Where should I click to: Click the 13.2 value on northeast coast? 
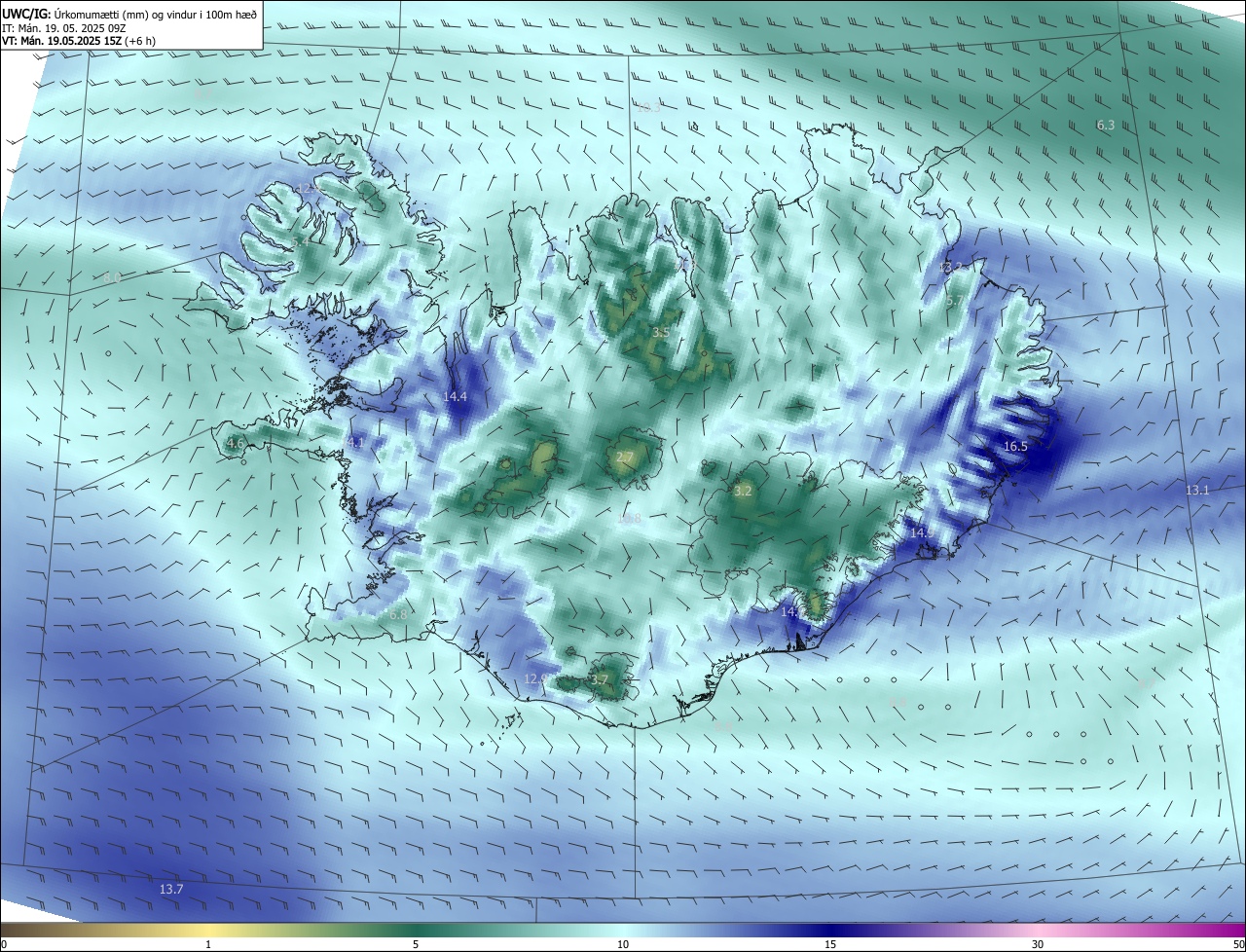[949, 268]
